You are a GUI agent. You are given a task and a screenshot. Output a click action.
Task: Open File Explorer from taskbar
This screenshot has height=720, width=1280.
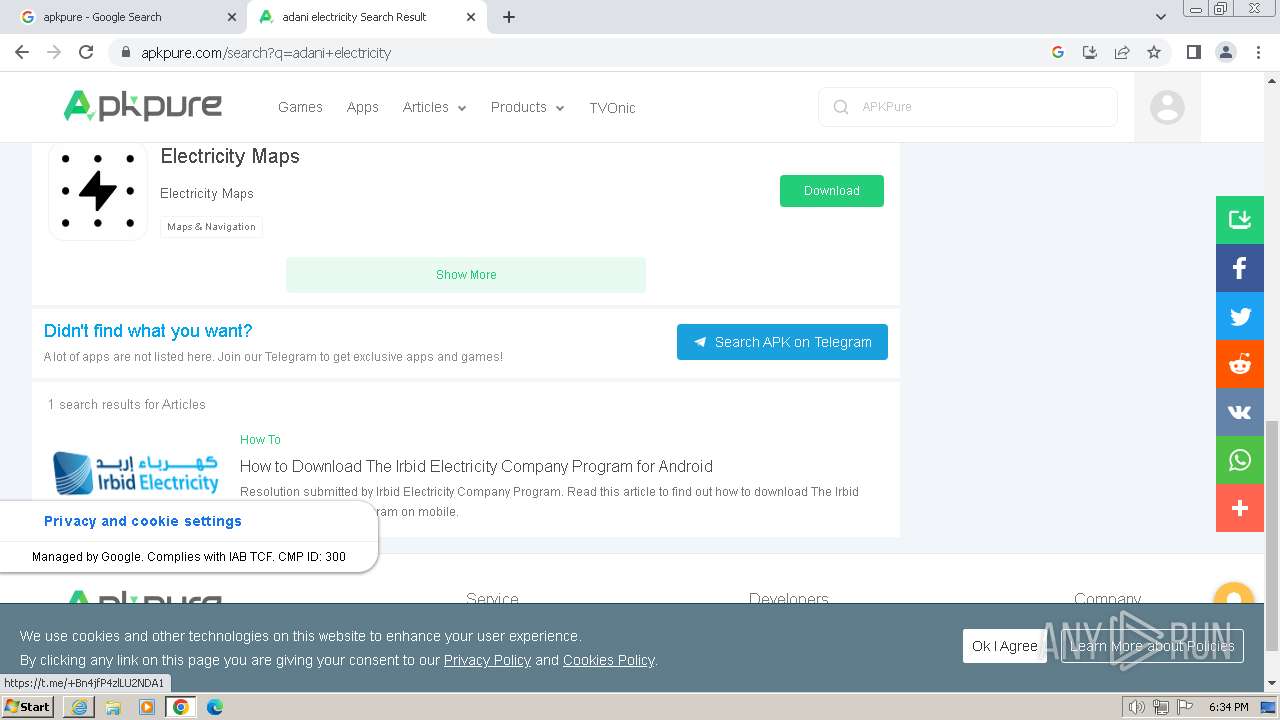[x=113, y=707]
